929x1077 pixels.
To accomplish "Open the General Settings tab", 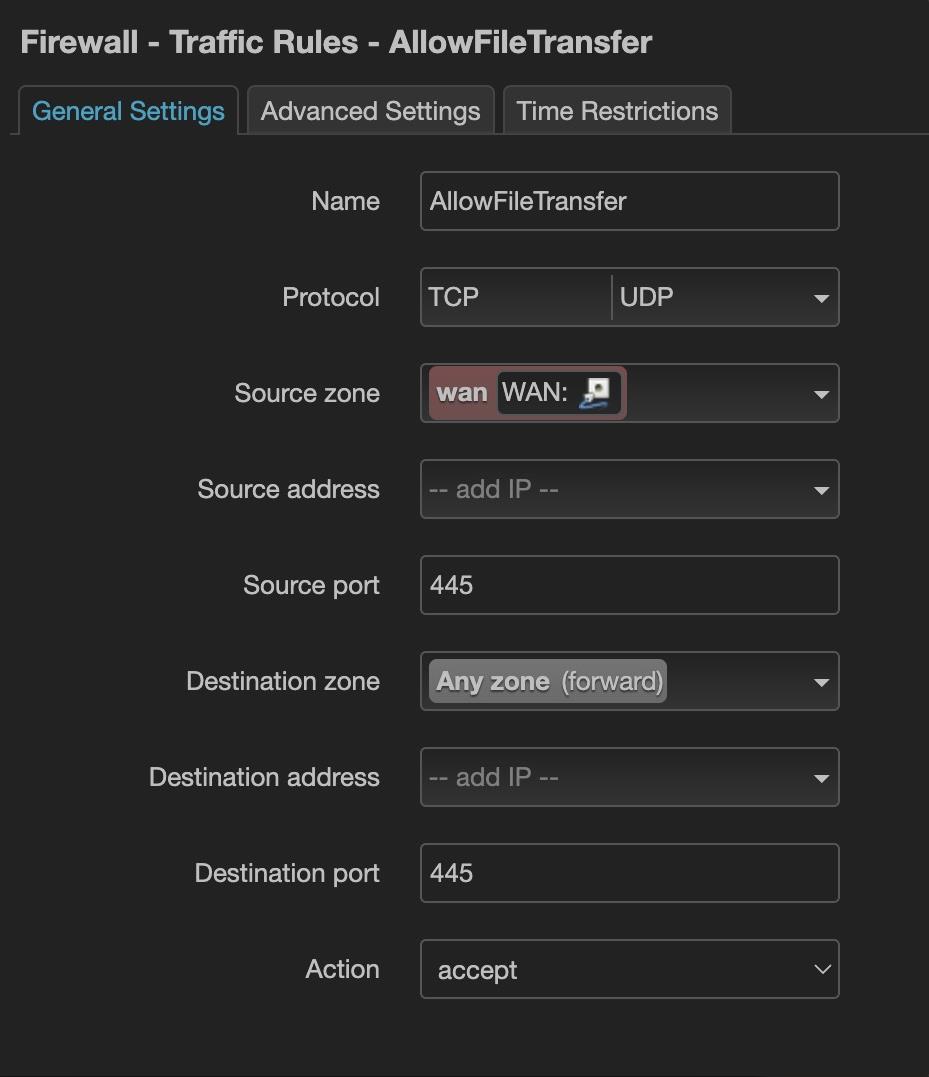I will tap(128, 111).
